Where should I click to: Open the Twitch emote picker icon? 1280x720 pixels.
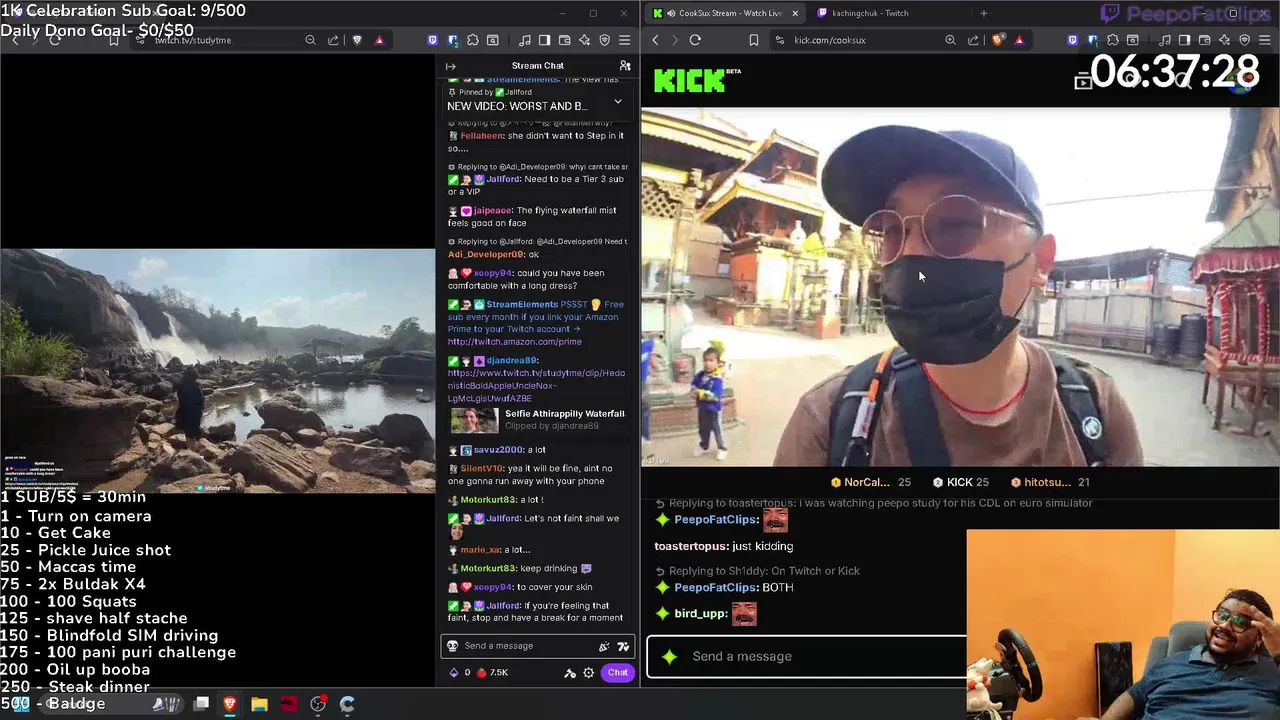tap(603, 646)
